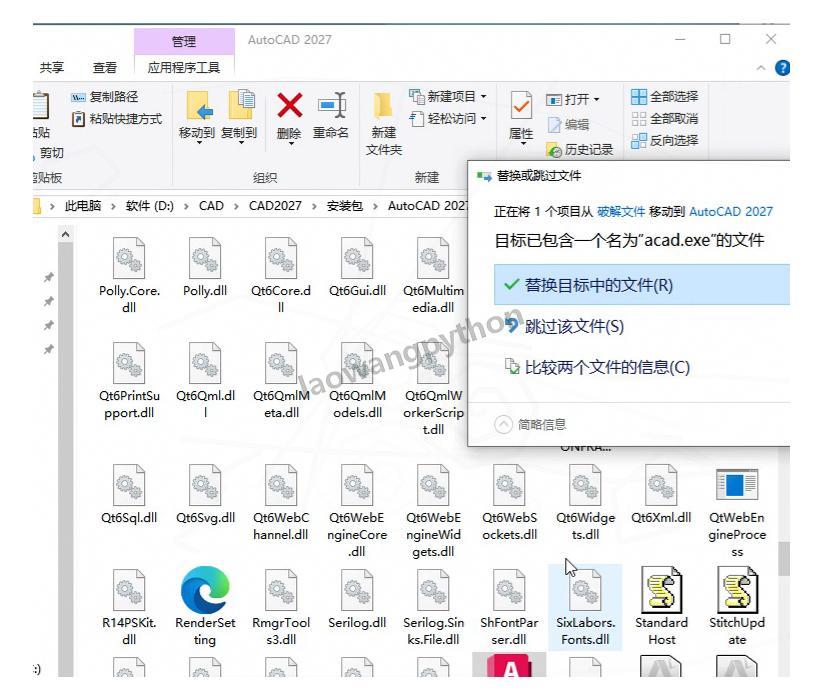Select the red AutoCAD application icon
This screenshot has height=700, width=823.
pos(509,665)
